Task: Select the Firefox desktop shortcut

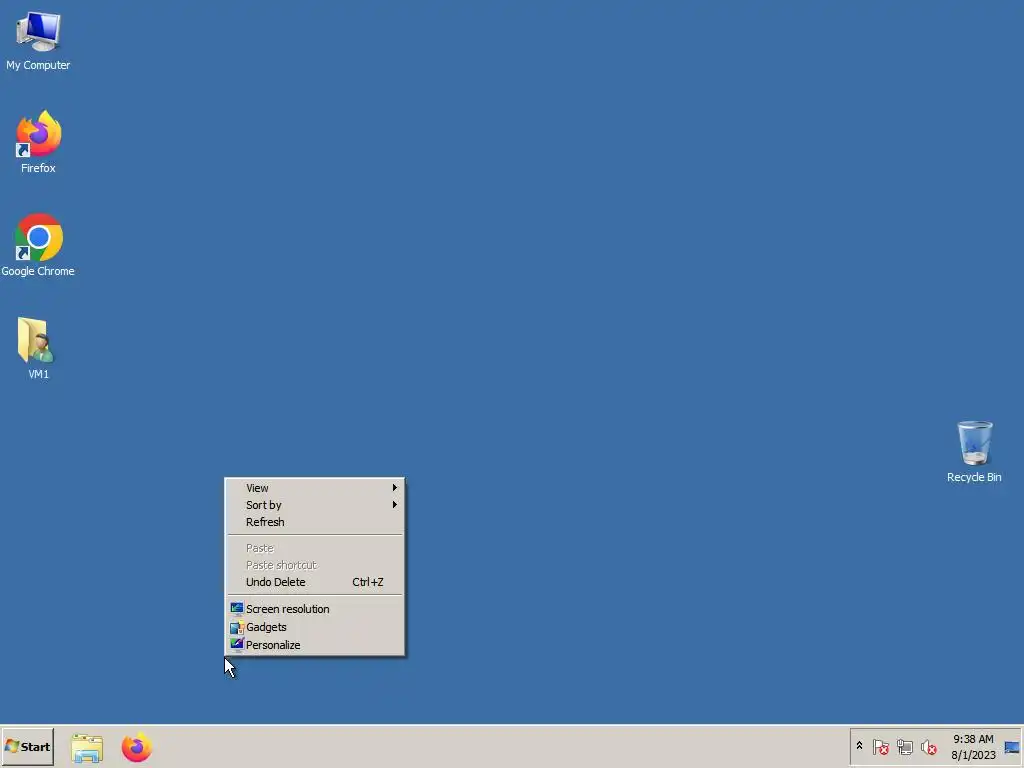Action: pos(38,142)
